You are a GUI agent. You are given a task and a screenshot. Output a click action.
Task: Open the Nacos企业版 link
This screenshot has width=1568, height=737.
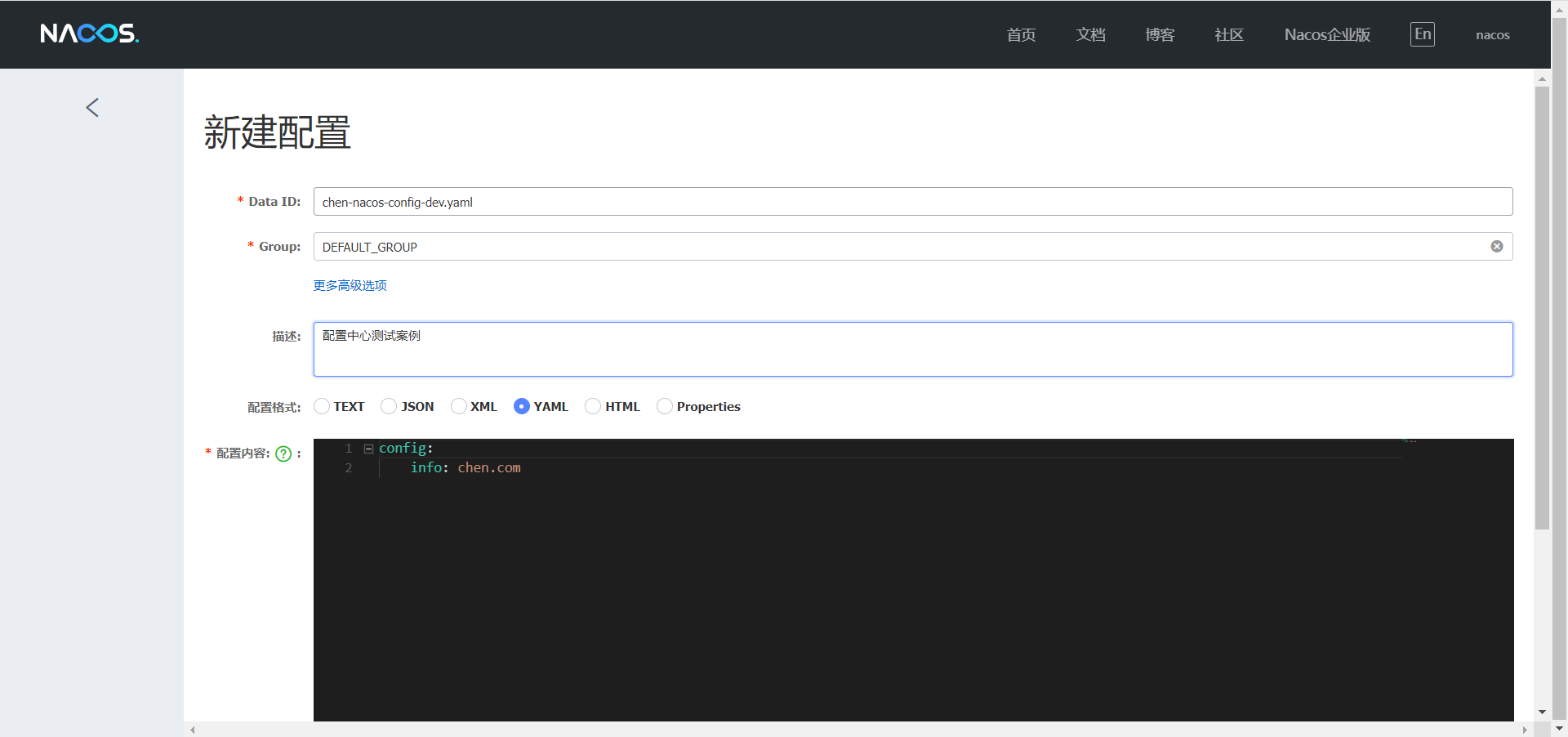pyautogui.click(x=1327, y=34)
